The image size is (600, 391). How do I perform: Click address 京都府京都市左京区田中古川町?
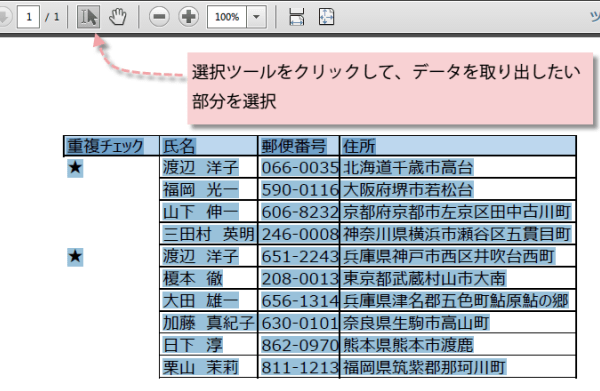coord(457,212)
